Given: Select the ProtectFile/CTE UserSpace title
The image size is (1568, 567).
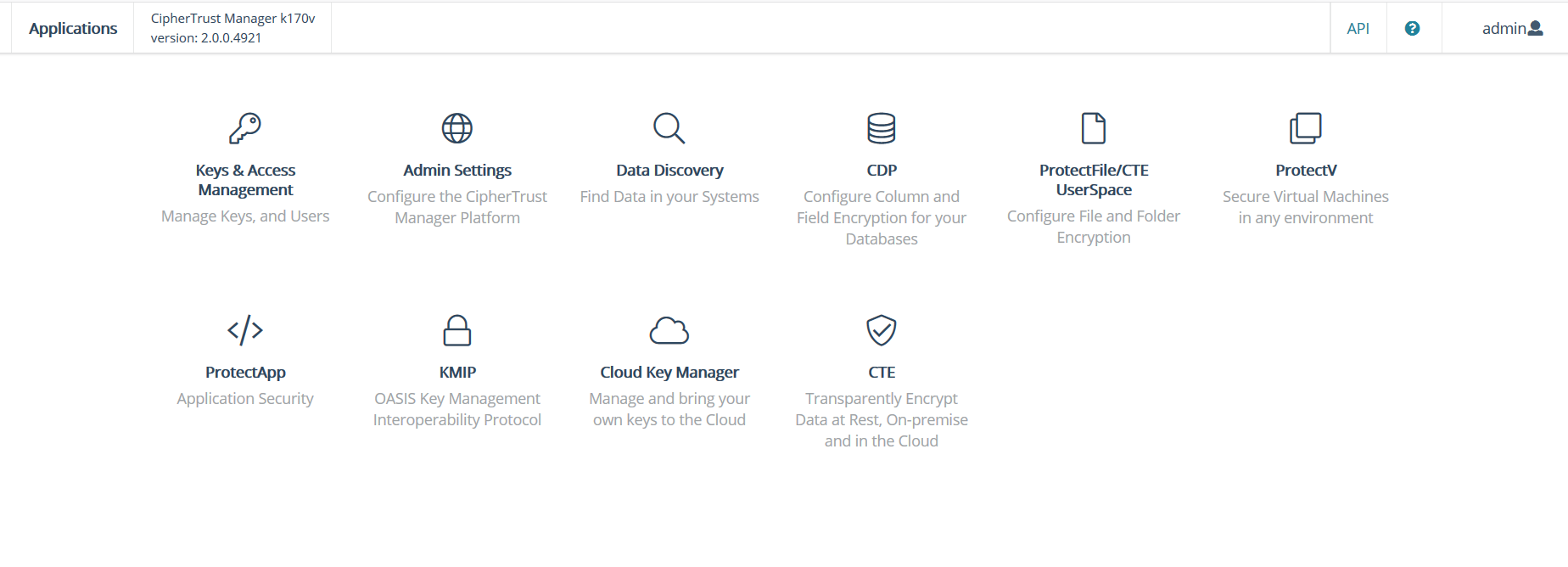Looking at the screenshot, I should coord(1093,180).
